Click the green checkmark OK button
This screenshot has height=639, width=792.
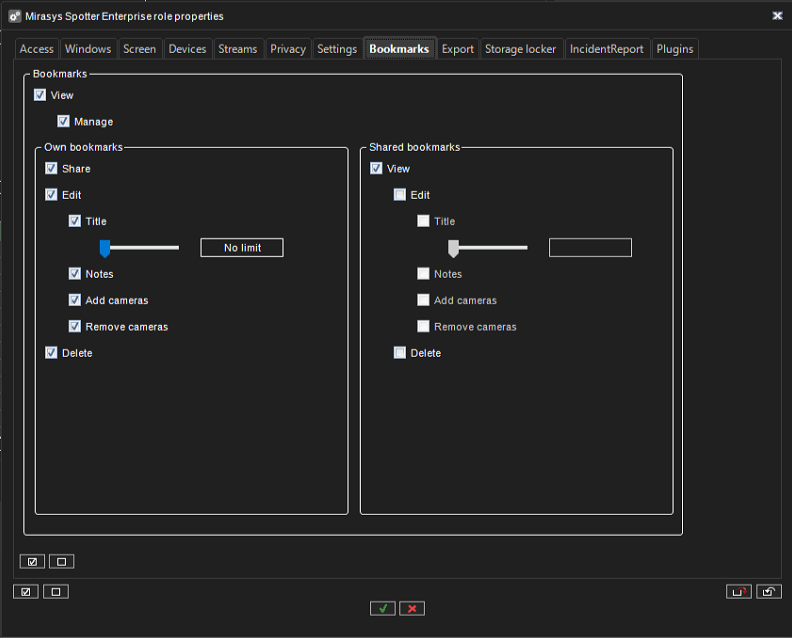click(x=382, y=608)
